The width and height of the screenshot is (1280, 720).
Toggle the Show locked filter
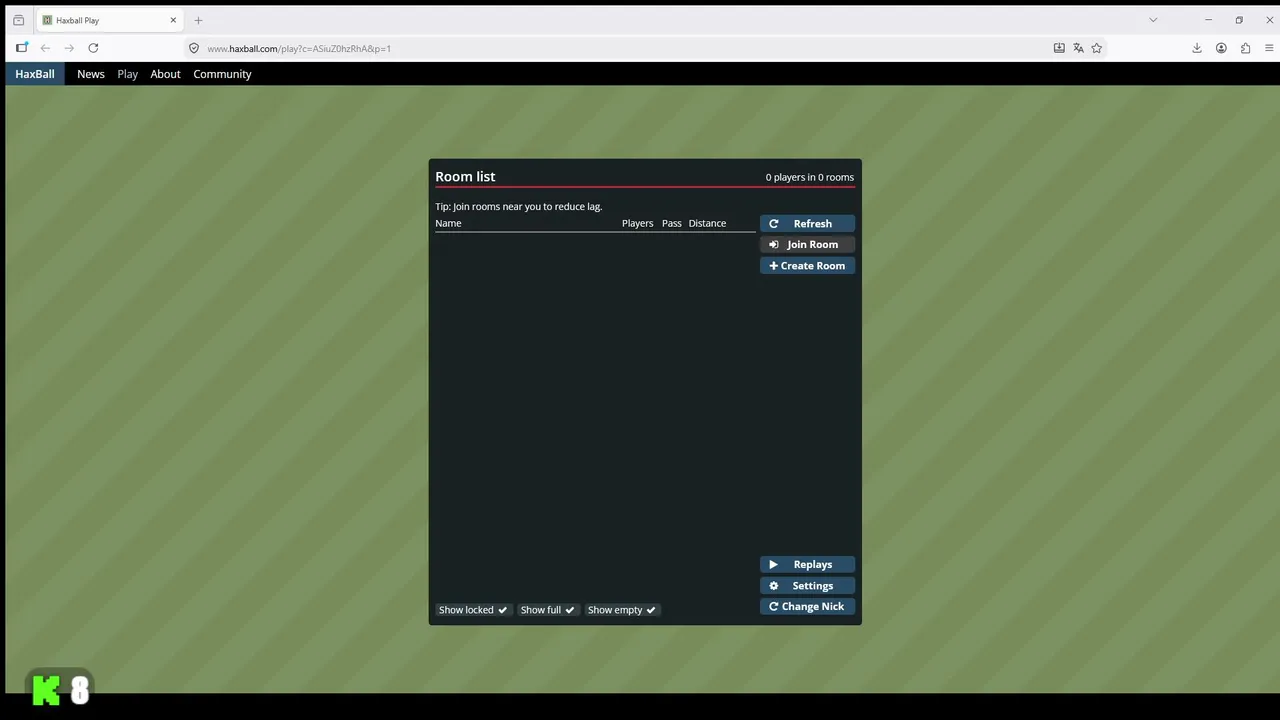(473, 610)
